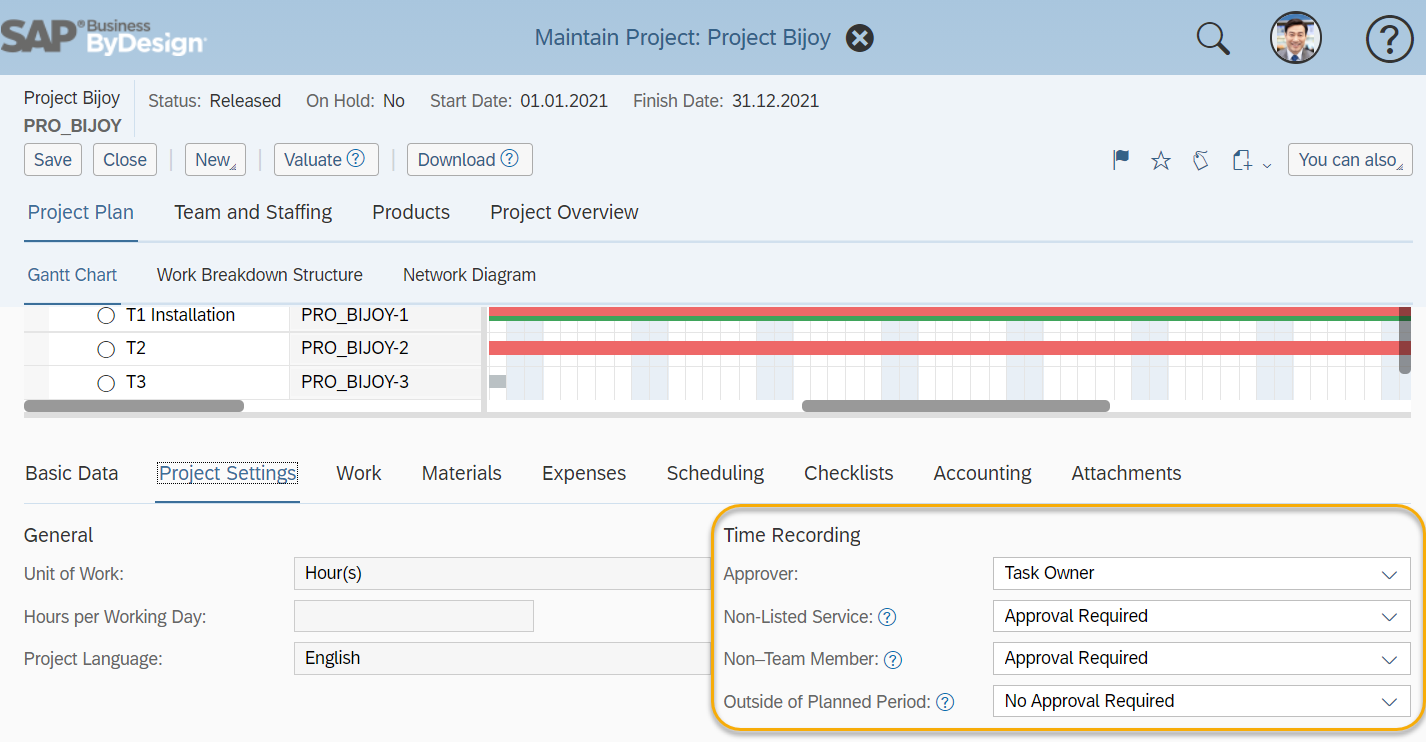
Task: Select the Network Diagram view
Action: click(x=469, y=275)
